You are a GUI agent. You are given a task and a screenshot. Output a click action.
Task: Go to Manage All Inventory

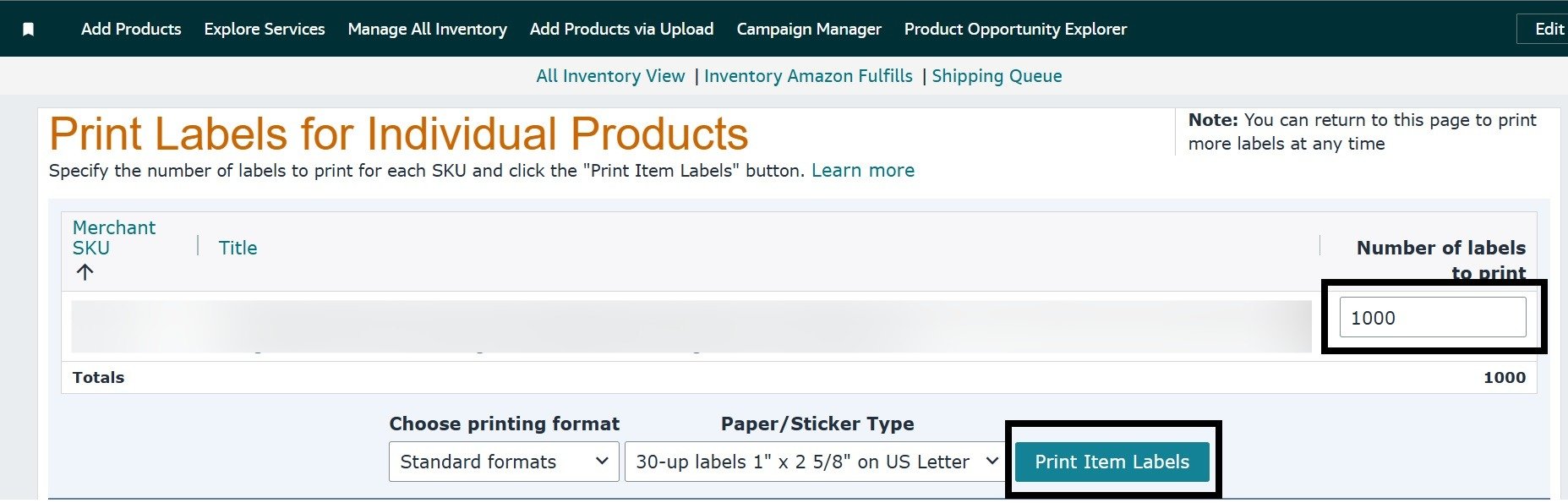[427, 30]
